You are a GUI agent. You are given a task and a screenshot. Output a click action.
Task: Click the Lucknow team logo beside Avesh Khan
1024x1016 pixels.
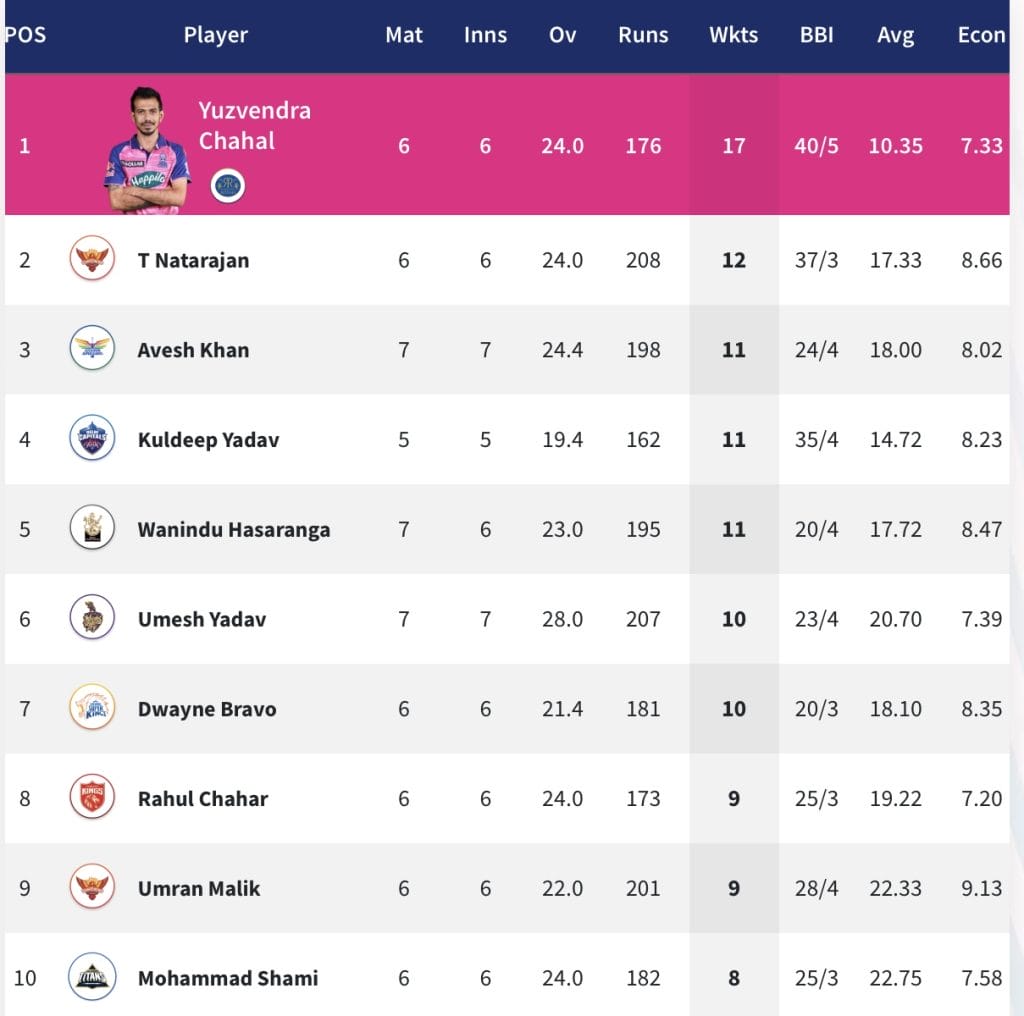(x=92, y=349)
